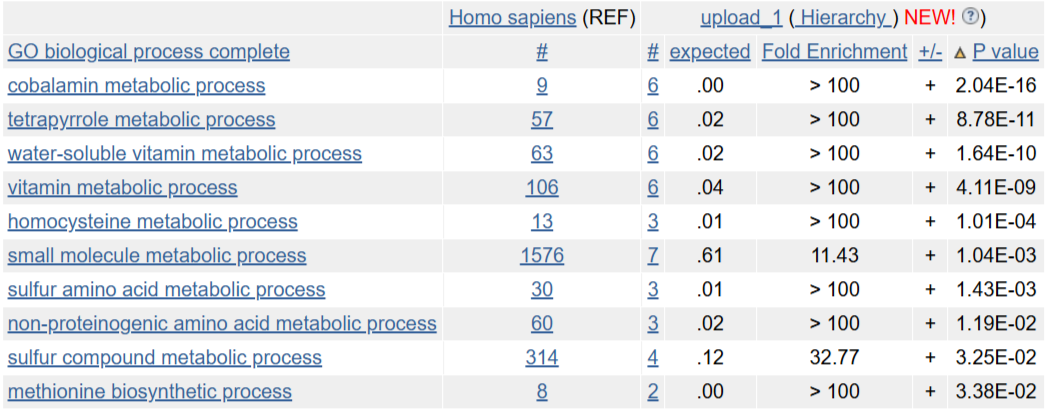
Task: Click the 1576 reference gene count
Action: click(541, 255)
